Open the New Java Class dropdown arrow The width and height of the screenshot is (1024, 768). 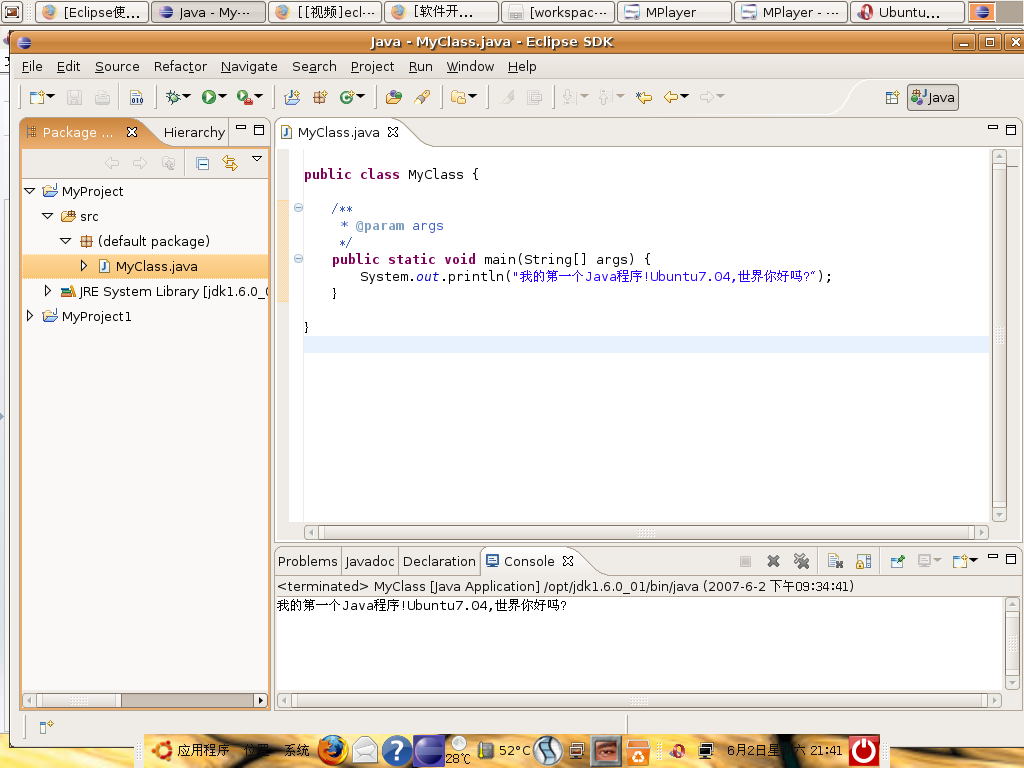pos(360,97)
